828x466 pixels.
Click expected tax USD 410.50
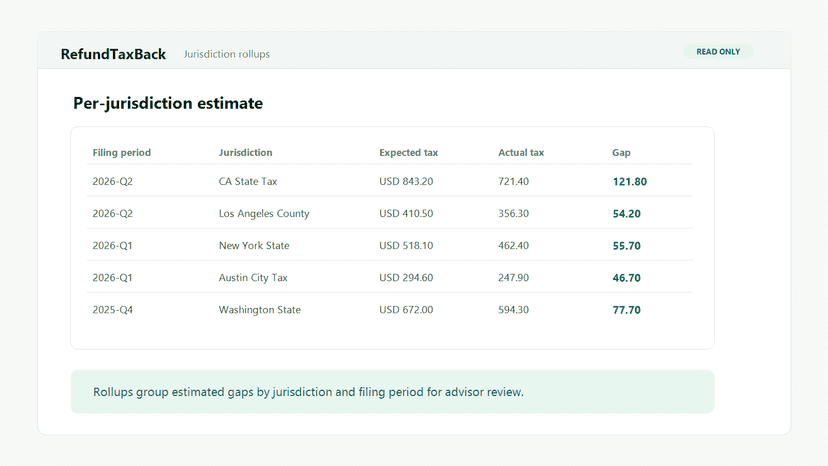(x=406, y=213)
